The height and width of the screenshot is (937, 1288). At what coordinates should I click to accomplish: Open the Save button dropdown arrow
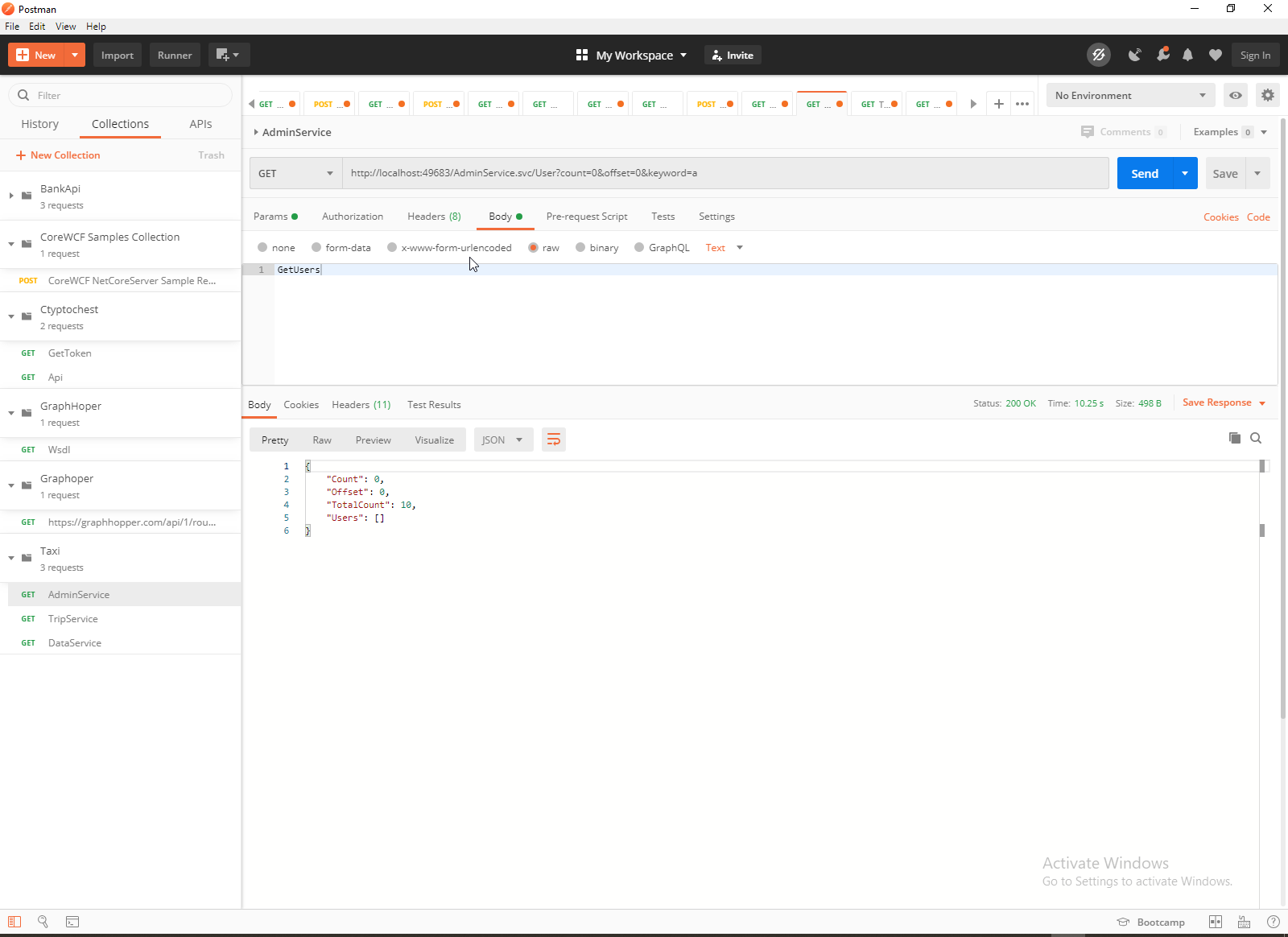pos(1257,173)
